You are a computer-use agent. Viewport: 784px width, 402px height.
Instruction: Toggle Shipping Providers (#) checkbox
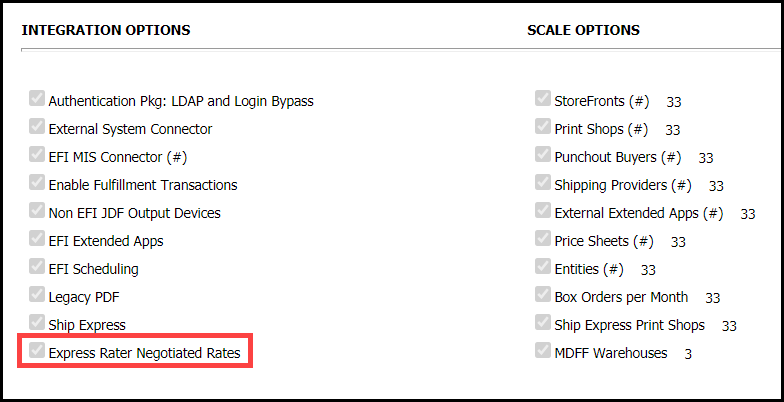pos(543,183)
